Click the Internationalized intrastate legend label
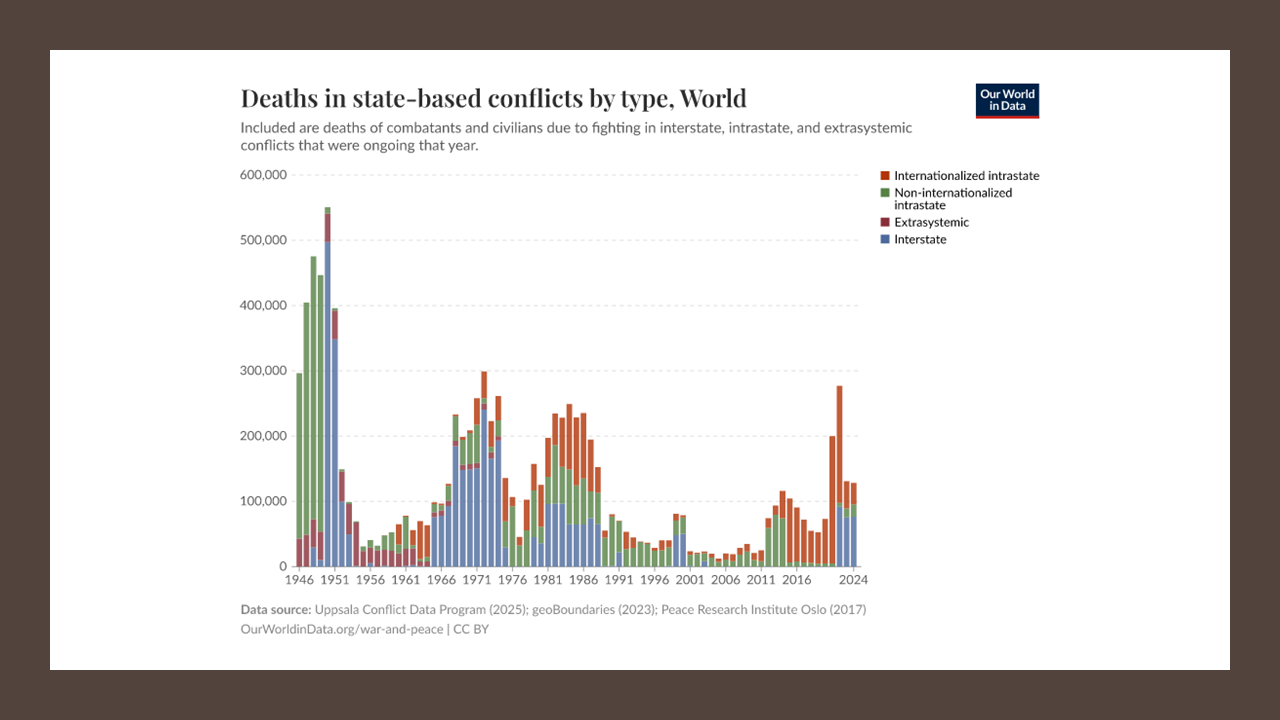 point(967,176)
